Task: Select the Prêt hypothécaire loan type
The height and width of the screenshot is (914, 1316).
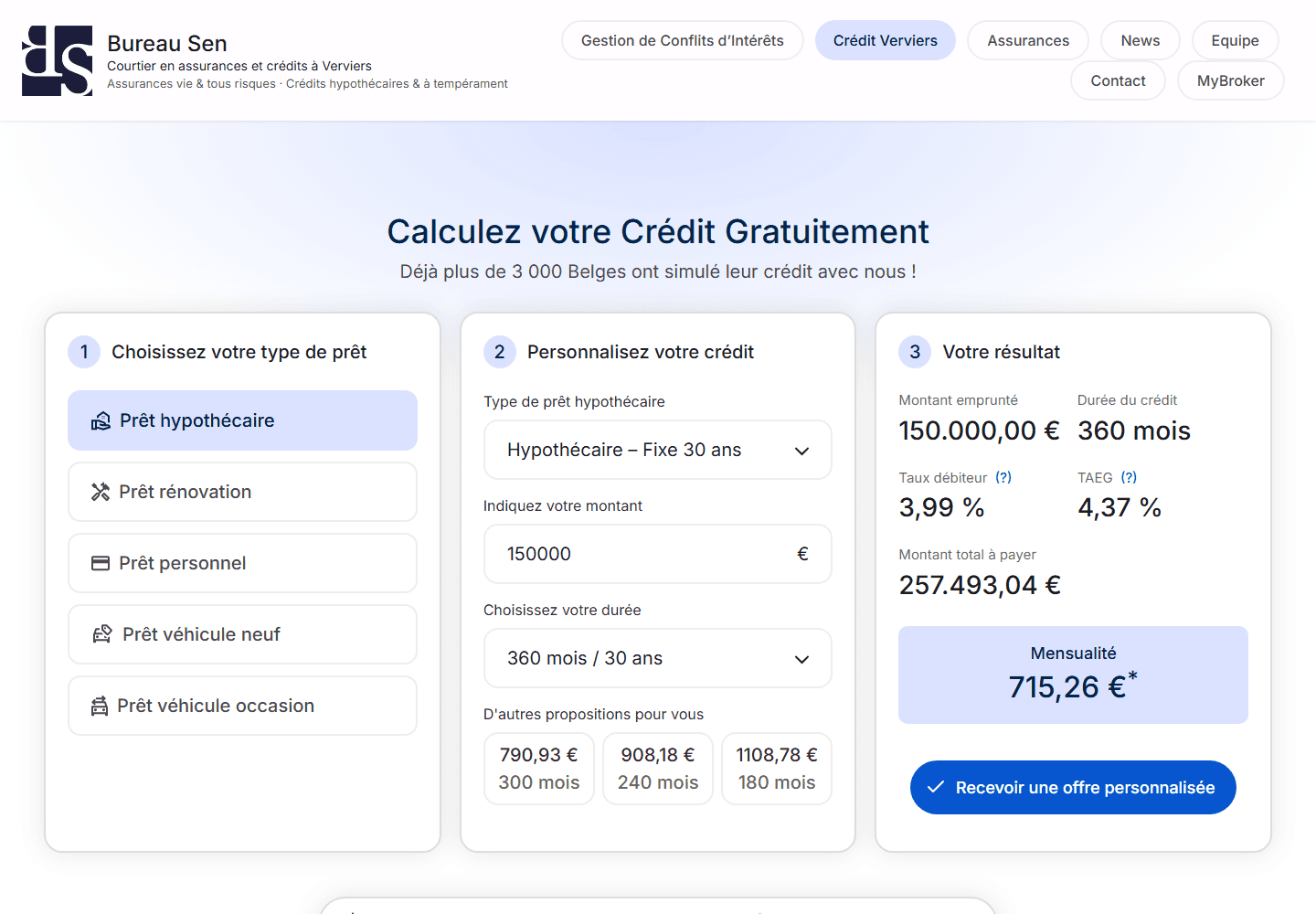Action: 242,420
